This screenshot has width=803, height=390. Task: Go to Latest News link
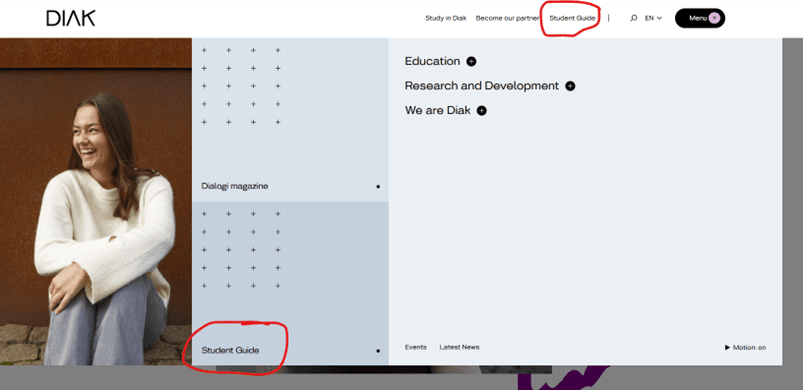[x=459, y=347]
